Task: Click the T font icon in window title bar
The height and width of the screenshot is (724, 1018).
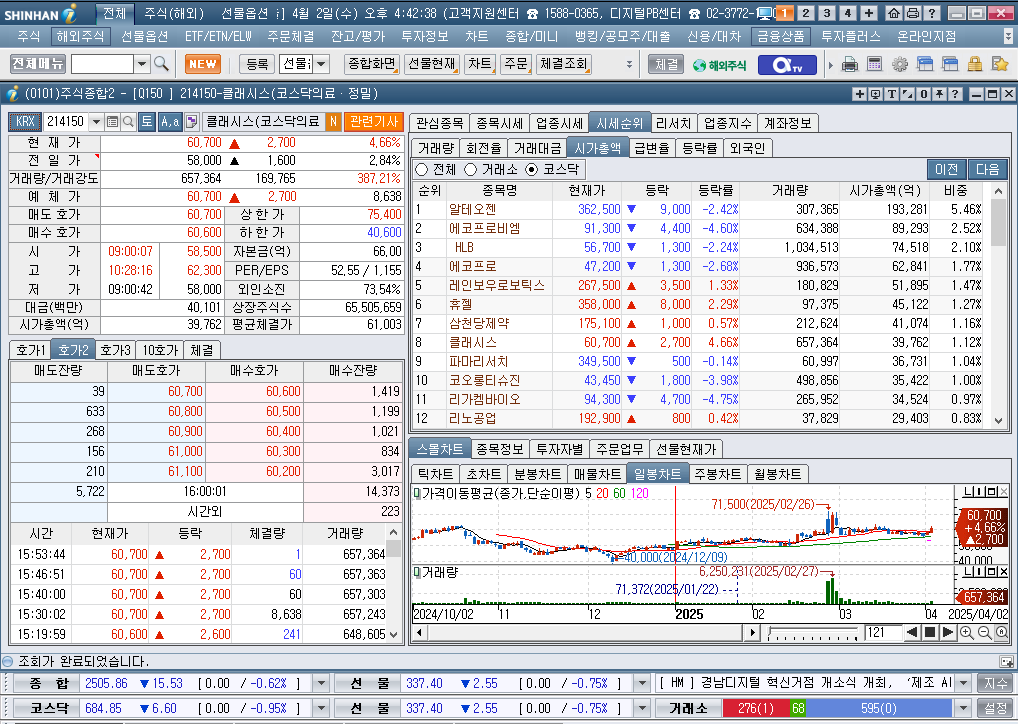Action: point(891,94)
